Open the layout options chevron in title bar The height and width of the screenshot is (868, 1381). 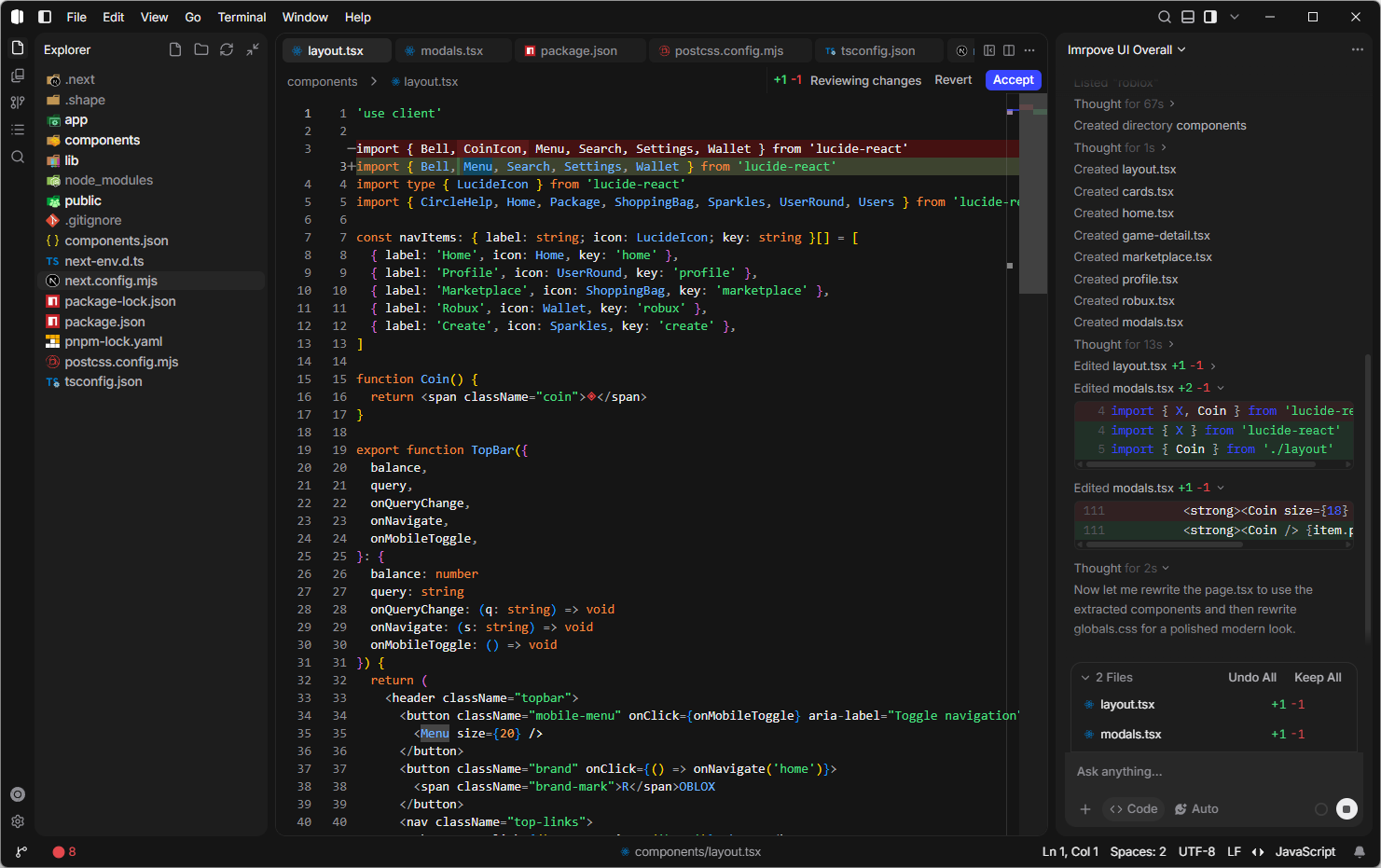[x=1235, y=17]
